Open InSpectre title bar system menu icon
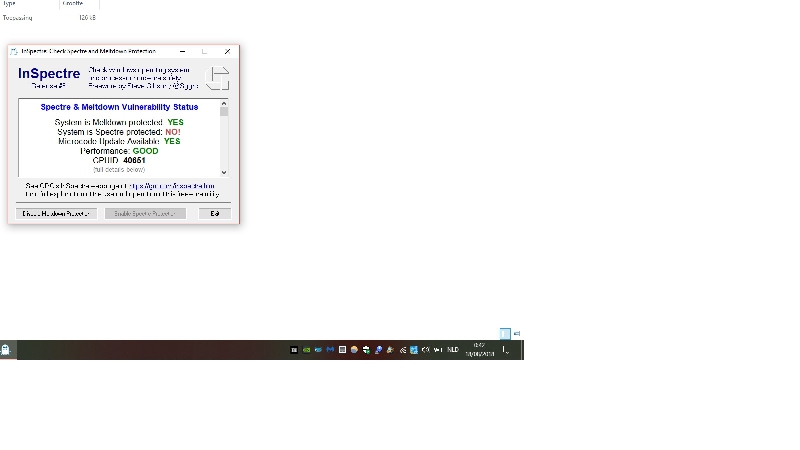The image size is (800, 450). pos(14,51)
